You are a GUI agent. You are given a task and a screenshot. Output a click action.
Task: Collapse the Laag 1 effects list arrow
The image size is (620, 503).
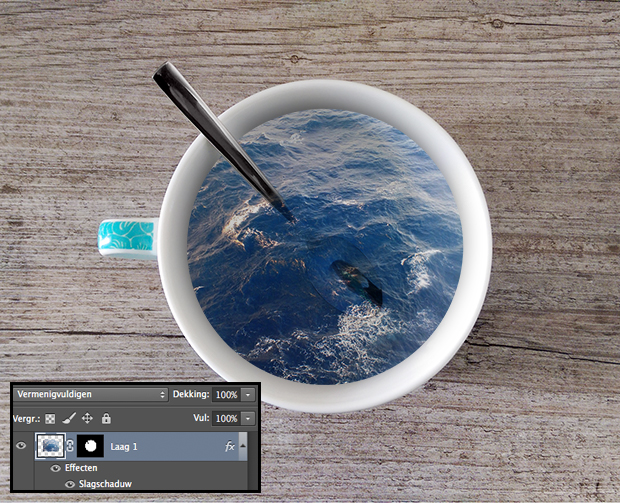(243, 446)
